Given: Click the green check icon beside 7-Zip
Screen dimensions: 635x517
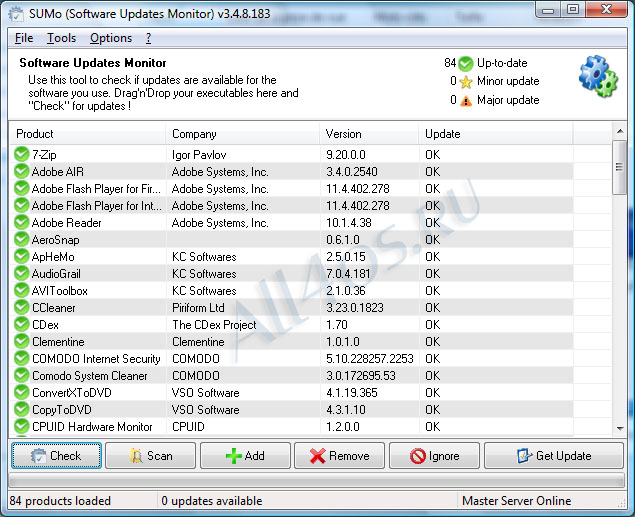Looking at the screenshot, I should pyautogui.click(x=21, y=154).
